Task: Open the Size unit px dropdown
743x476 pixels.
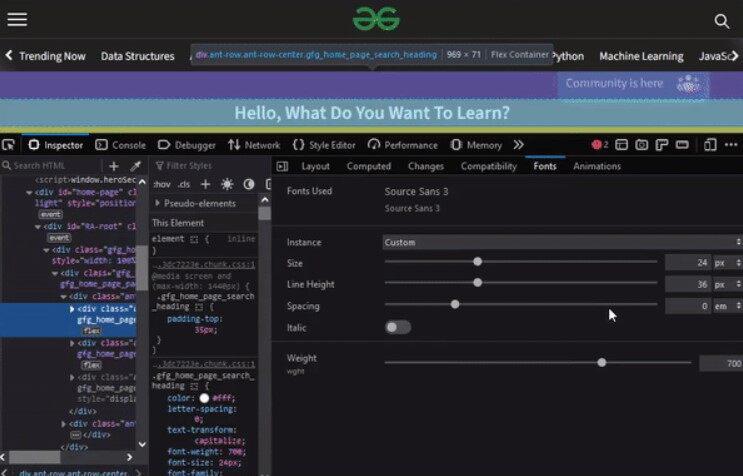Action: point(728,262)
